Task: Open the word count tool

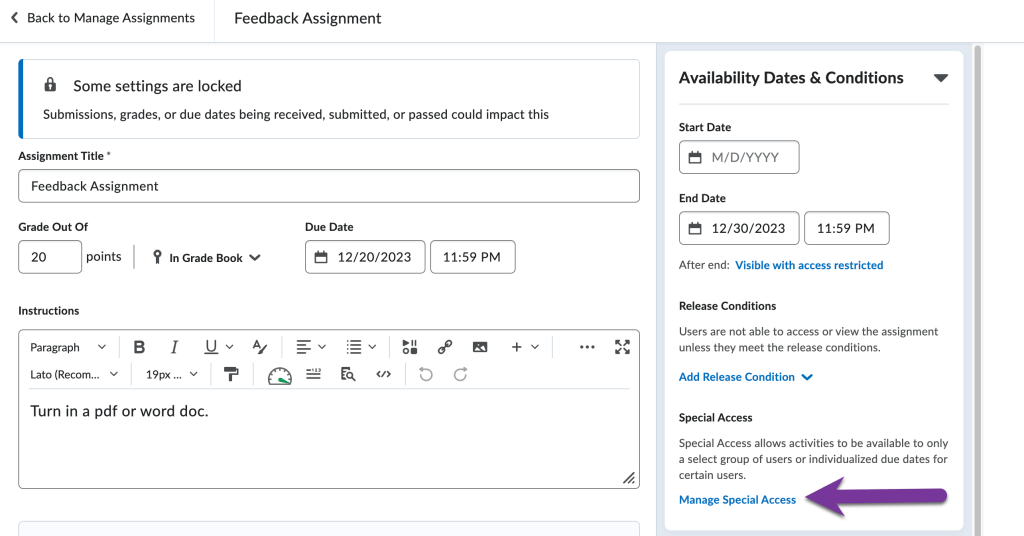Action: tap(313, 375)
